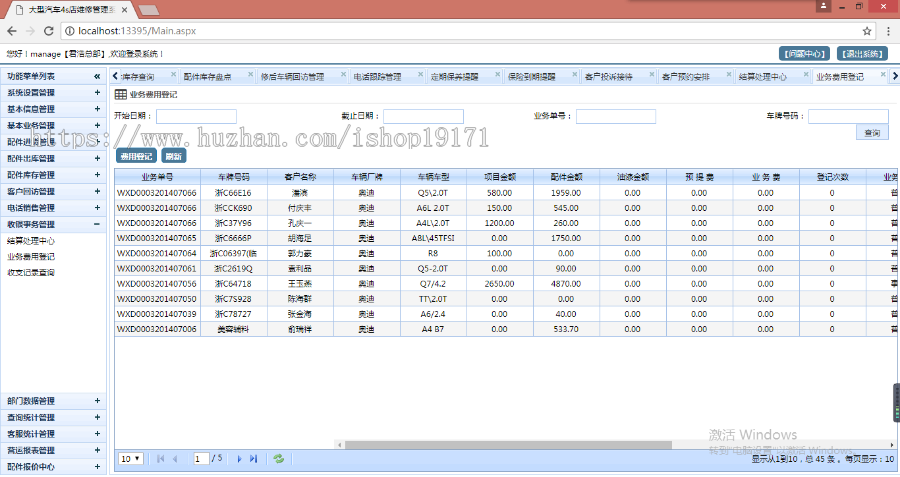Click the 开始日期 input field
The image size is (900, 477).
tap(196, 116)
